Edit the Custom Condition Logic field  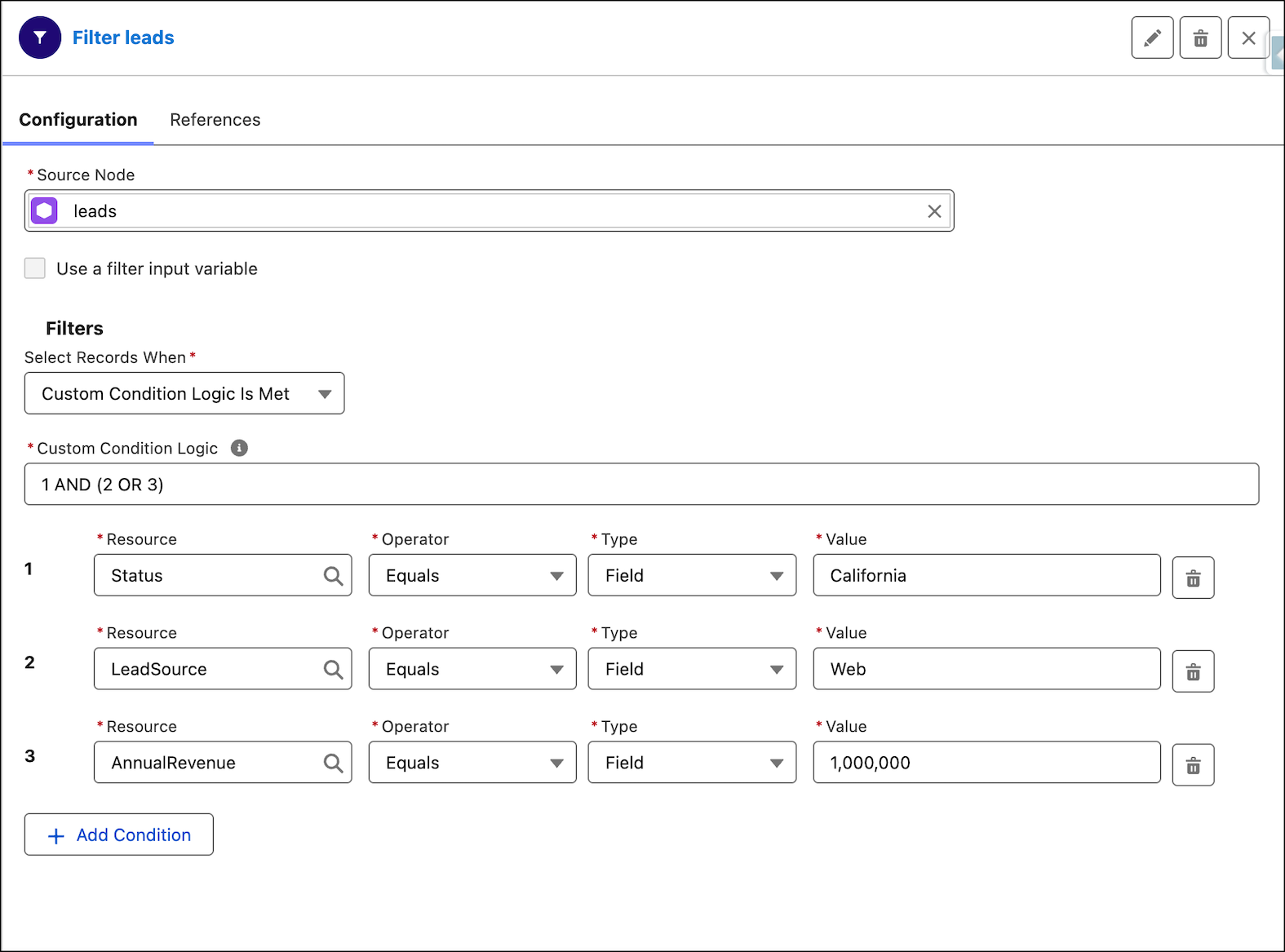(x=641, y=485)
